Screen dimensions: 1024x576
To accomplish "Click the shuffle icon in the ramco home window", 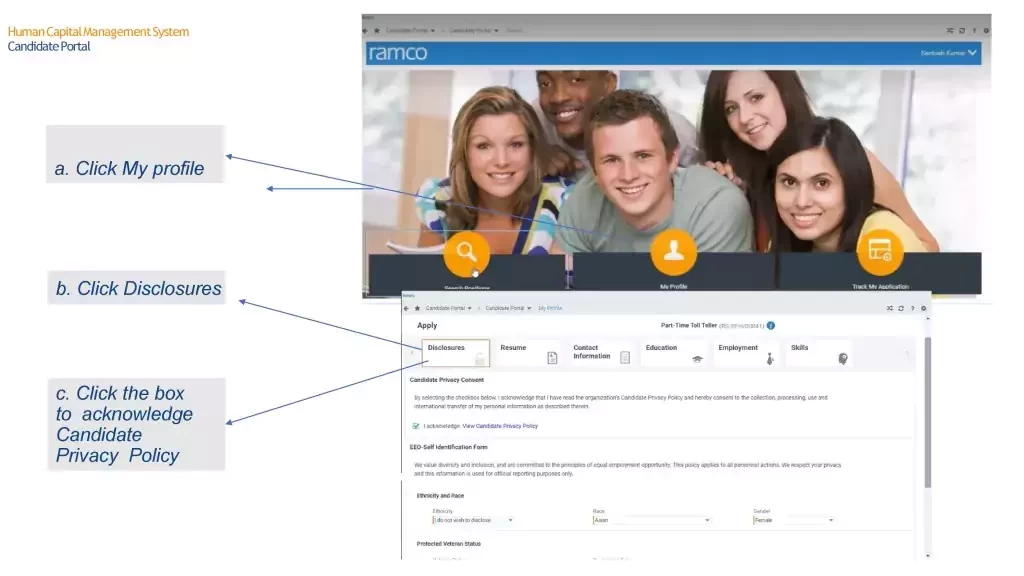I will point(950,31).
